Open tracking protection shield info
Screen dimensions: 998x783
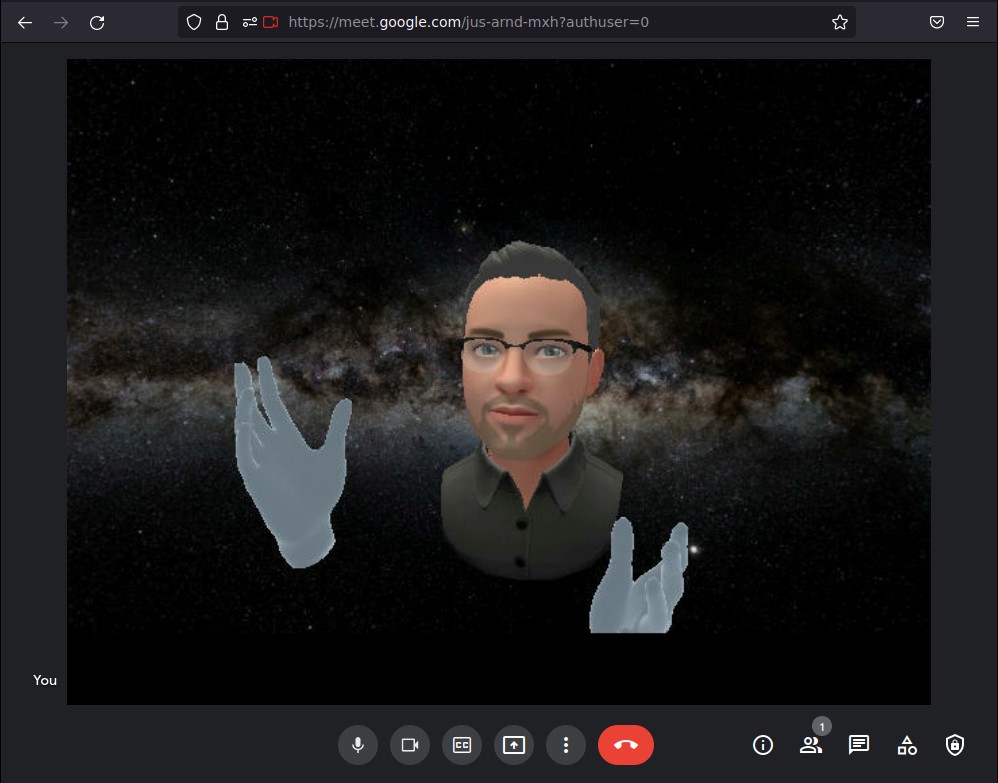click(193, 21)
